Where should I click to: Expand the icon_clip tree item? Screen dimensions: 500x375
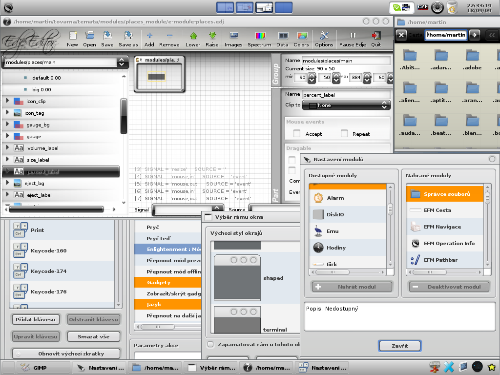[x=7, y=100]
